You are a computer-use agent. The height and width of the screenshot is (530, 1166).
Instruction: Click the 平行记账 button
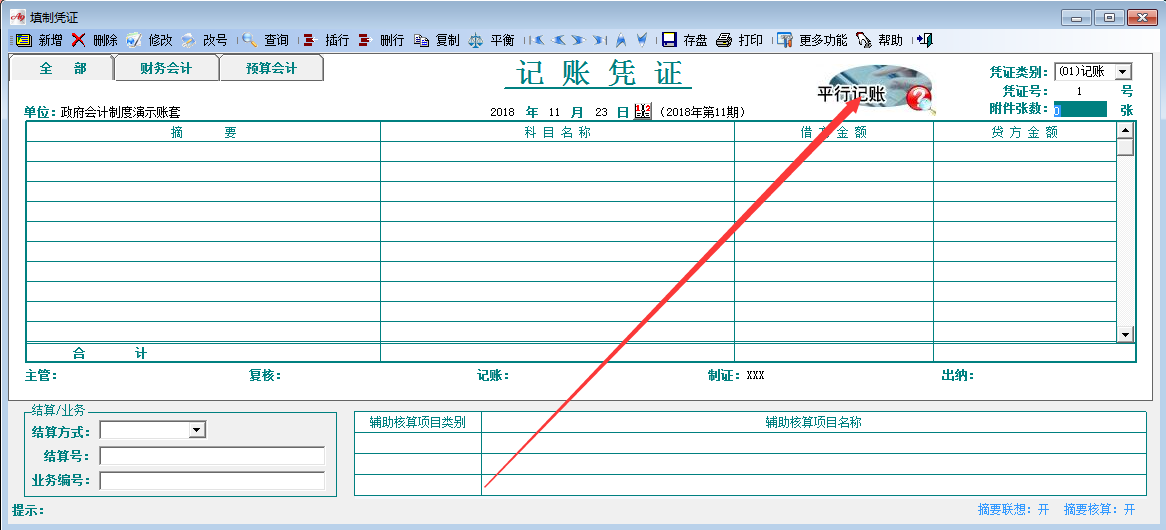click(x=852, y=94)
